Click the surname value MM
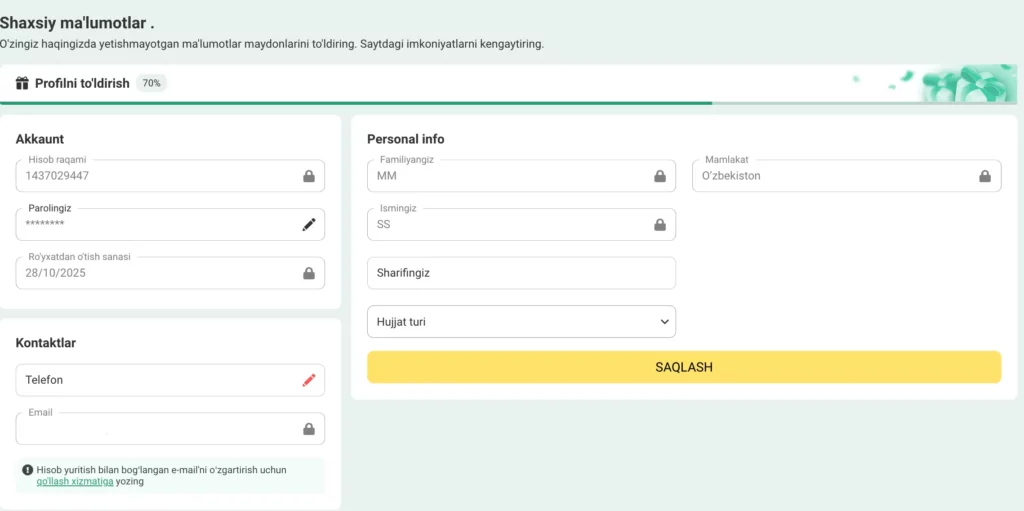 click(387, 176)
